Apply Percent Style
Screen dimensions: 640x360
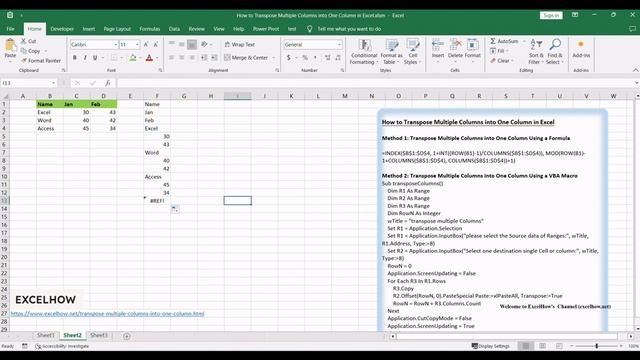pyautogui.click(x=304, y=58)
